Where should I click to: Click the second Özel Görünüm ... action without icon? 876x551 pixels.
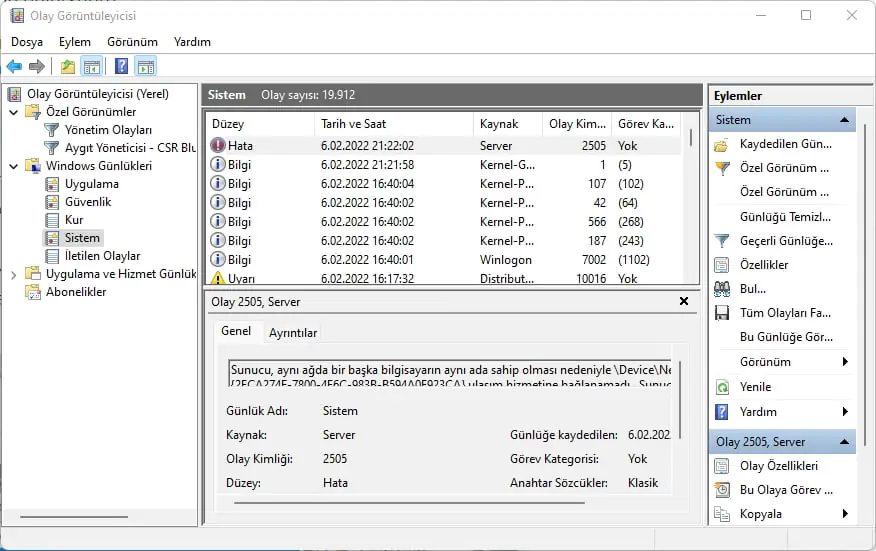click(x=784, y=192)
